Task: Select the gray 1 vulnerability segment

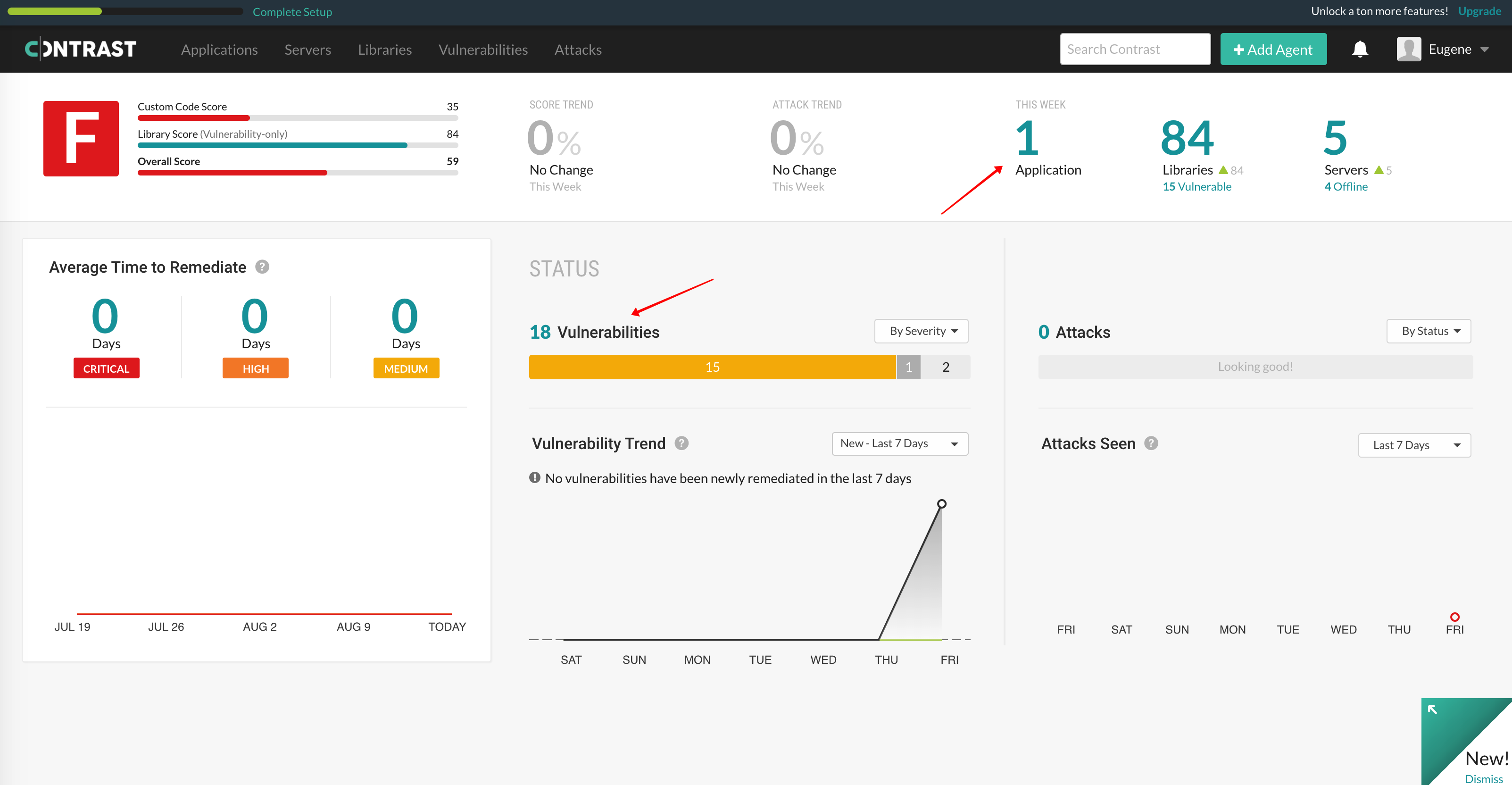Action: click(909, 367)
